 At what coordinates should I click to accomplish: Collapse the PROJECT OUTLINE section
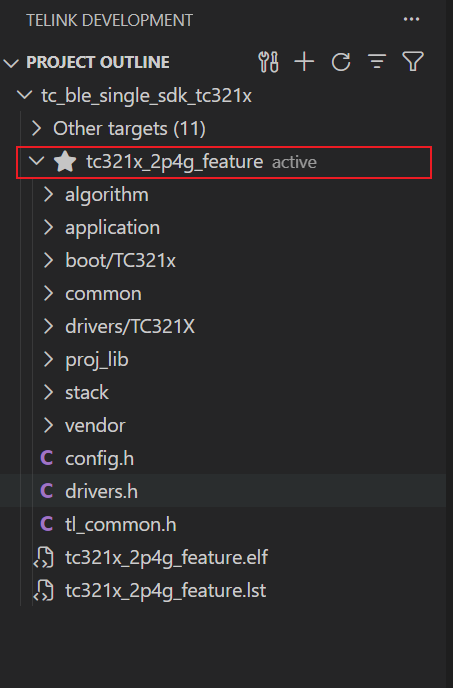click(11, 64)
